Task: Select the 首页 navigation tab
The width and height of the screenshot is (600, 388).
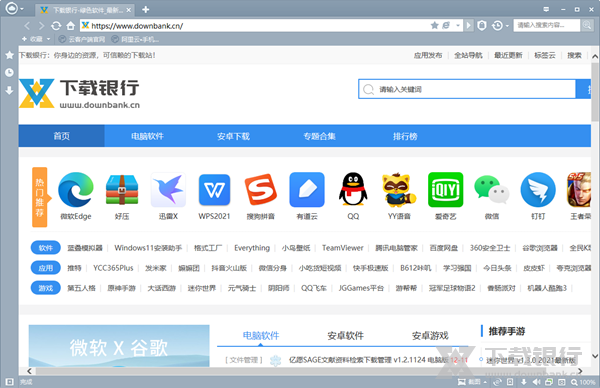Action: [x=61, y=136]
